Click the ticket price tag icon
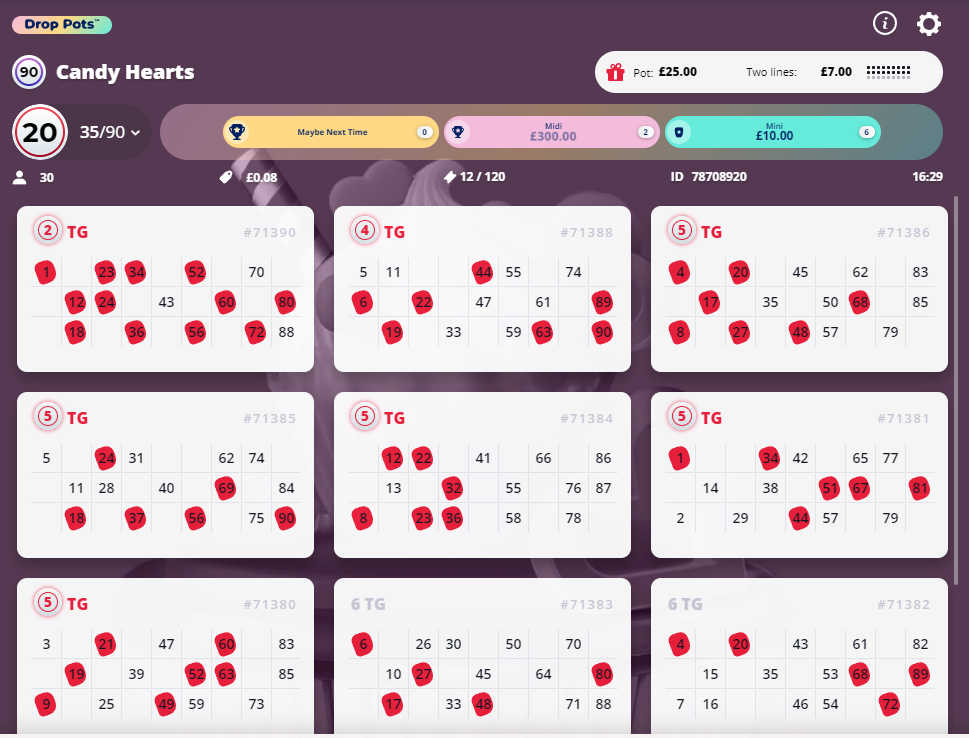The image size is (969, 738). pos(227,178)
